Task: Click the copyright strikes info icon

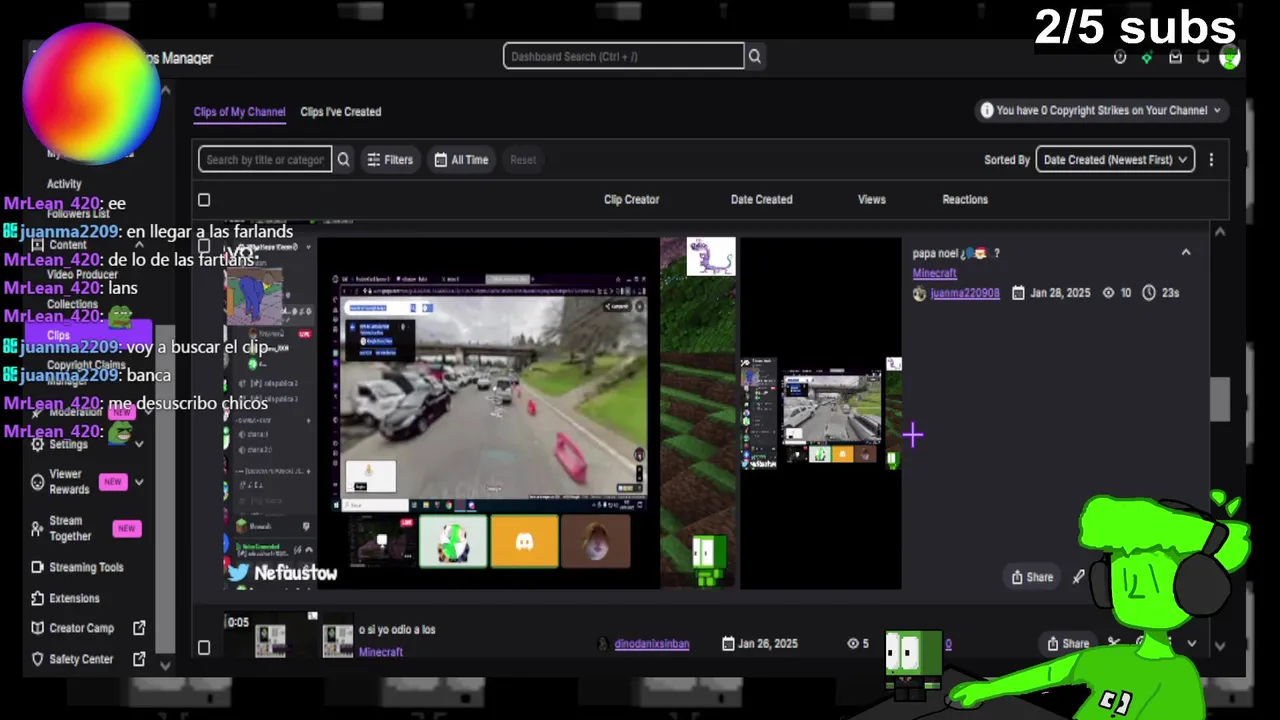Action: coord(987,111)
